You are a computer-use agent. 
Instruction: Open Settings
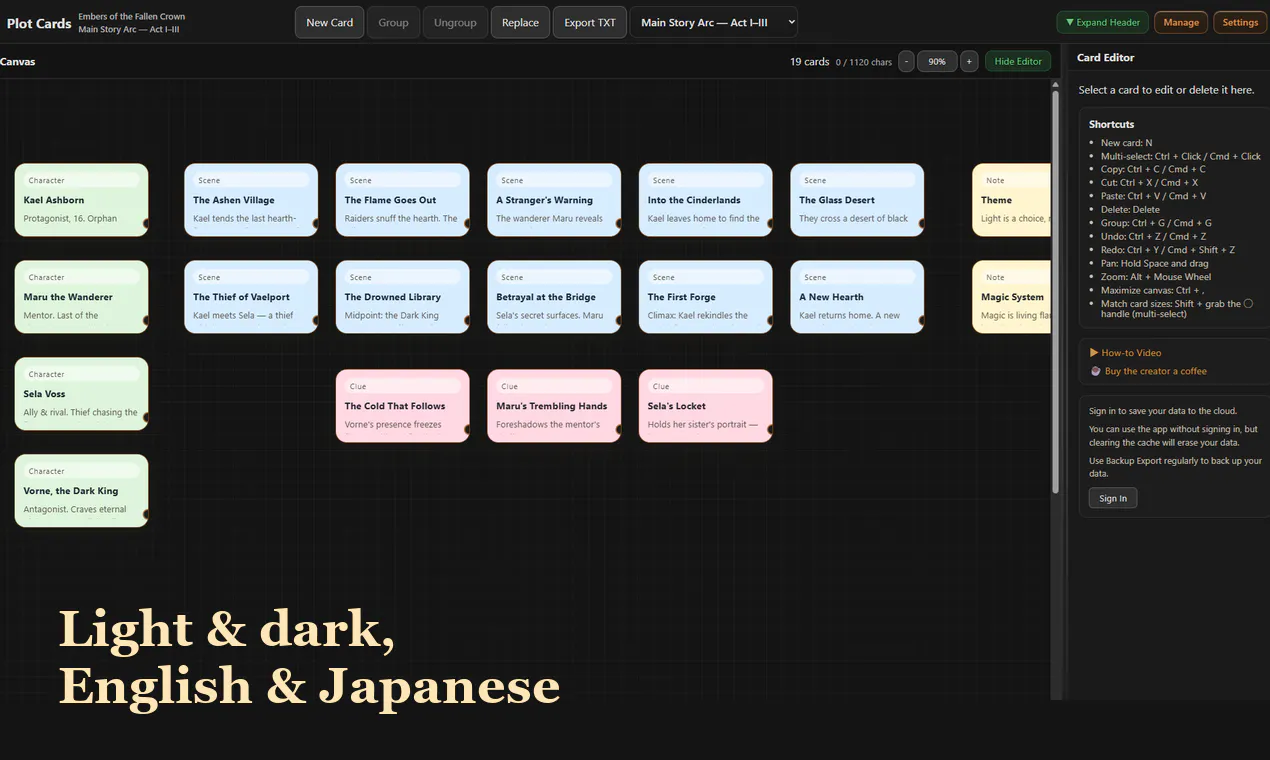(x=1240, y=22)
